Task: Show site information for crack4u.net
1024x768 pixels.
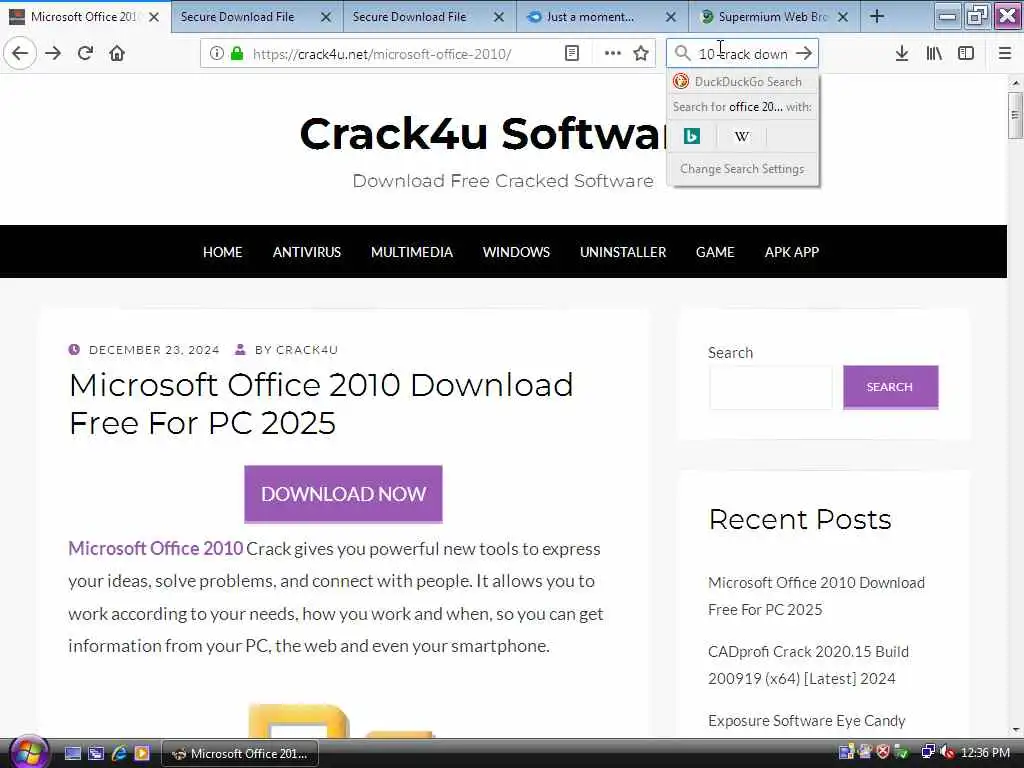Action: (216, 54)
